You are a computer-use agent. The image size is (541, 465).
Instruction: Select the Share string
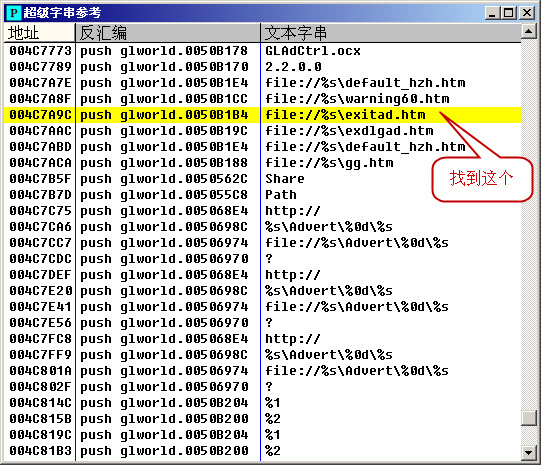coord(285,179)
